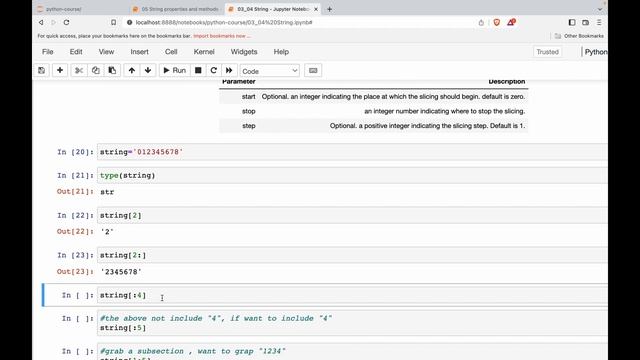This screenshot has width=640, height=360.
Task: Open the Kernel menu
Action: tap(204, 52)
